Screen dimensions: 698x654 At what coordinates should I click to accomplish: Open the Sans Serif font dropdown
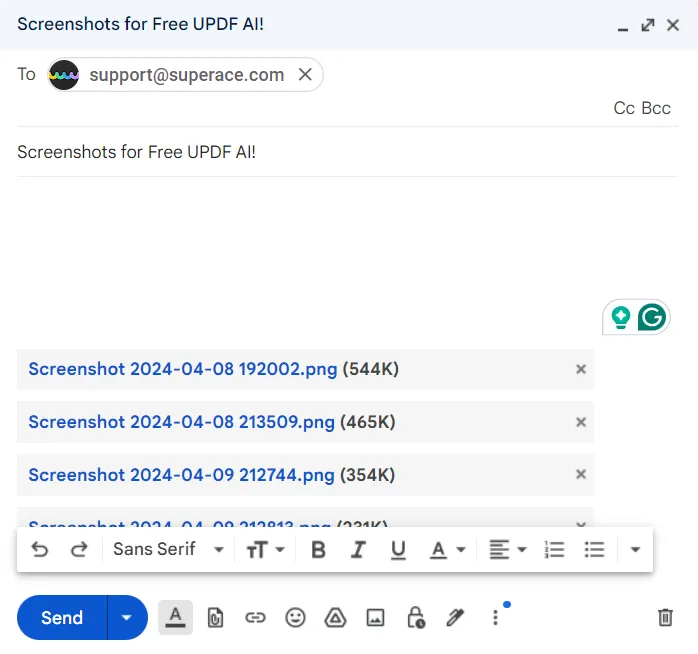(168, 550)
